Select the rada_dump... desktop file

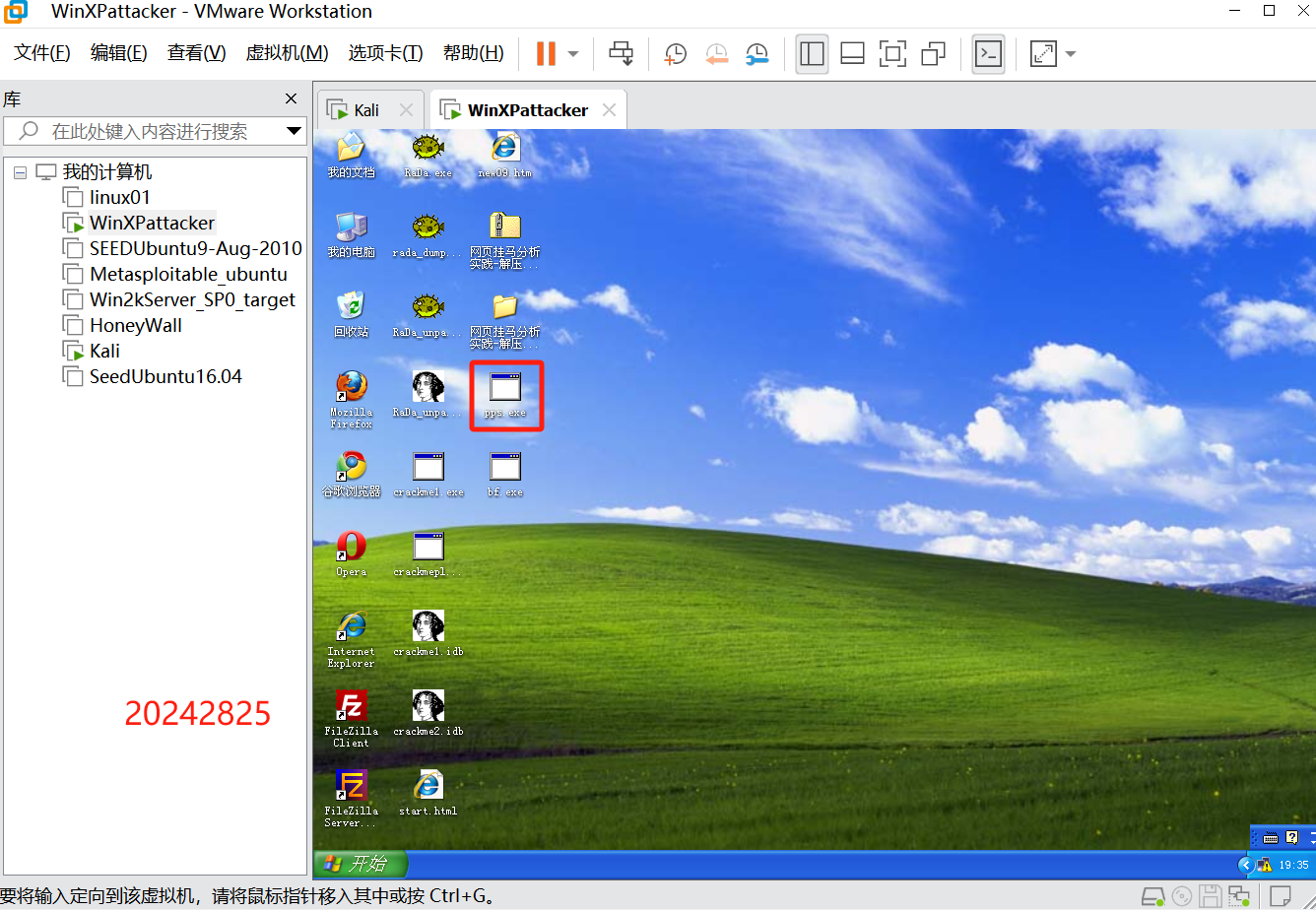(428, 235)
